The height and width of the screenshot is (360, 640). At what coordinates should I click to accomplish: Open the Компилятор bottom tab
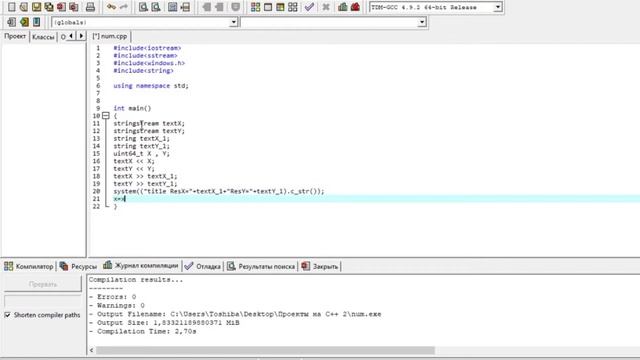click(x=29, y=266)
